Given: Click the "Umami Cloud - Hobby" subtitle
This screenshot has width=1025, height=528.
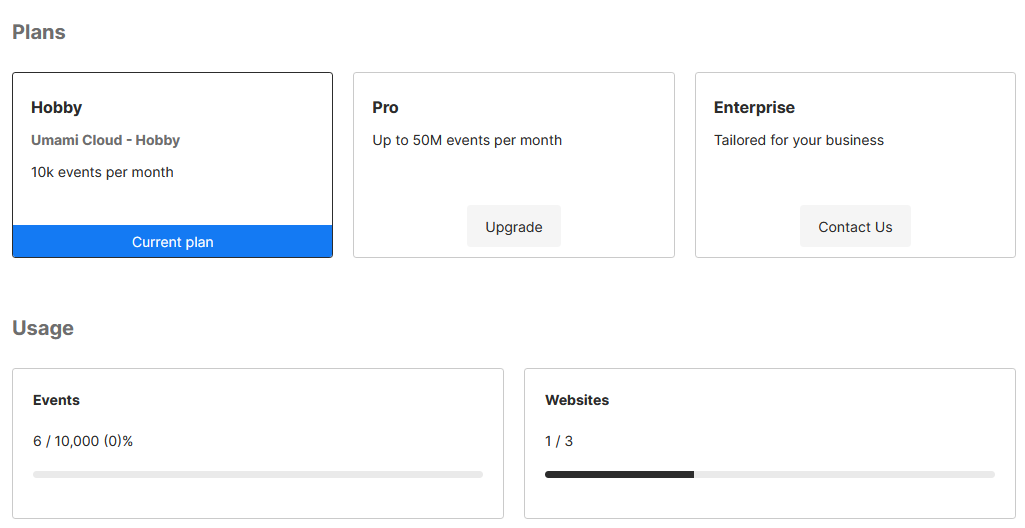Looking at the screenshot, I should coord(105,140).
